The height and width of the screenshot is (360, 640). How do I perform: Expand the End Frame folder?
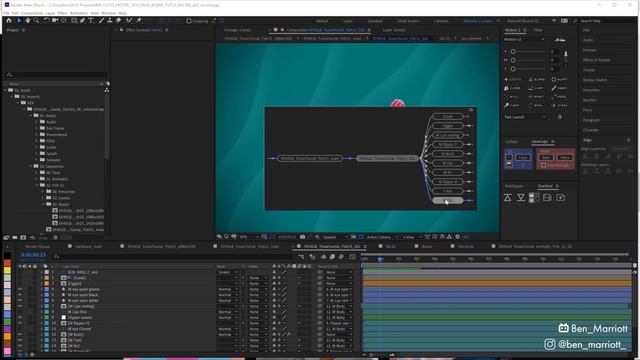click(36, 128)
